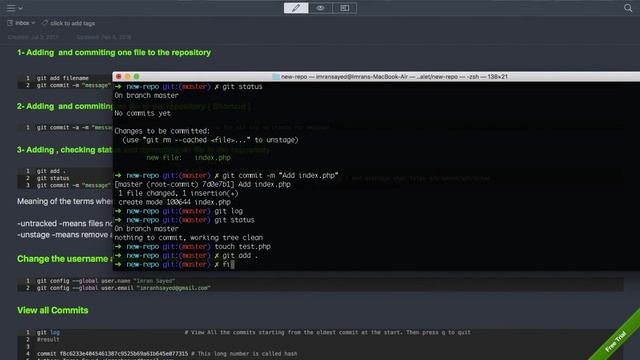Image resolution: width=640 pixels, height=360 pixels.
Task: Click git config user.email line
Action: 124,288
